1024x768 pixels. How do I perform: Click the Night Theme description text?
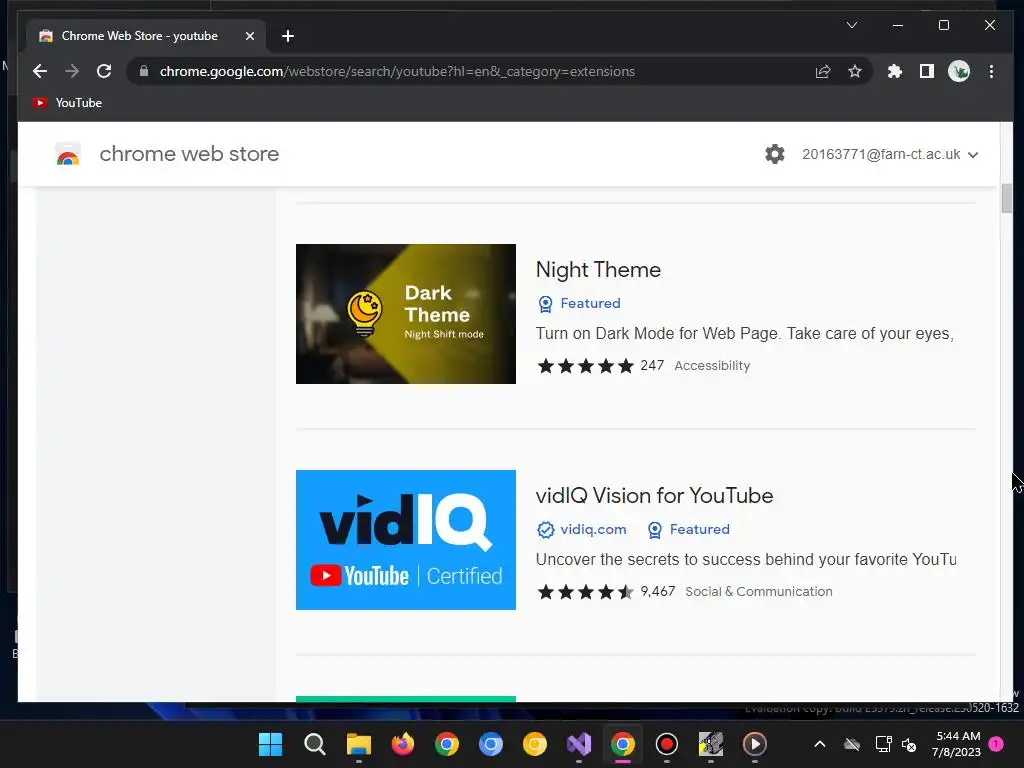[x=745, y=334]
